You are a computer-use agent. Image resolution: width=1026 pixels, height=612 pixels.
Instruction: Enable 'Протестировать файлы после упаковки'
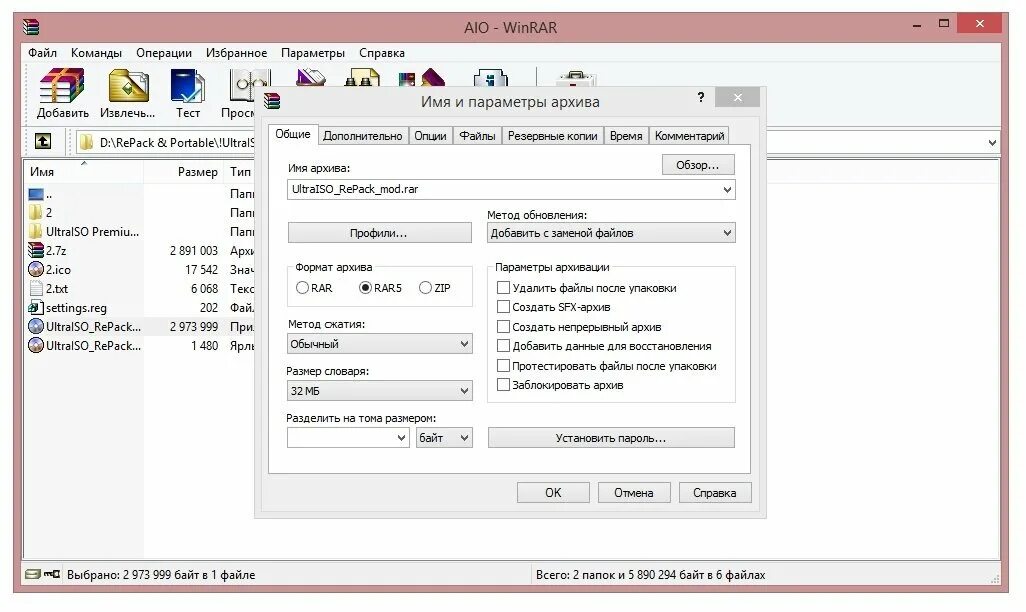pos(503,365)
